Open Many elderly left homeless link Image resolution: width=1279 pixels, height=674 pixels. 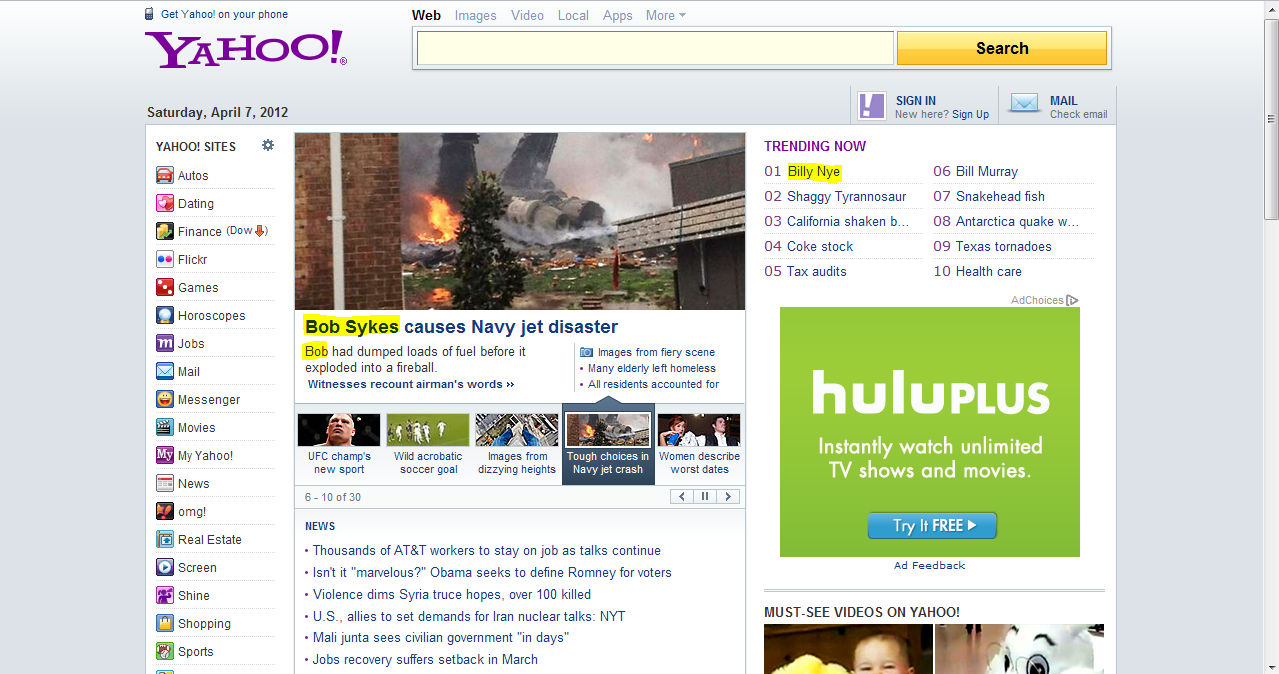652,368
